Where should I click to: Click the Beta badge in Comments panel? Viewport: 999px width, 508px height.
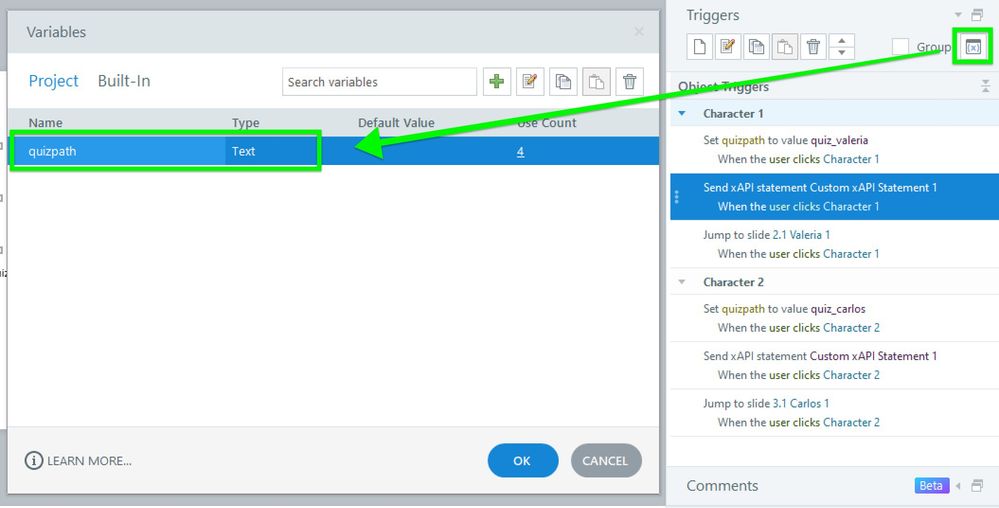(x=931, y=486)
